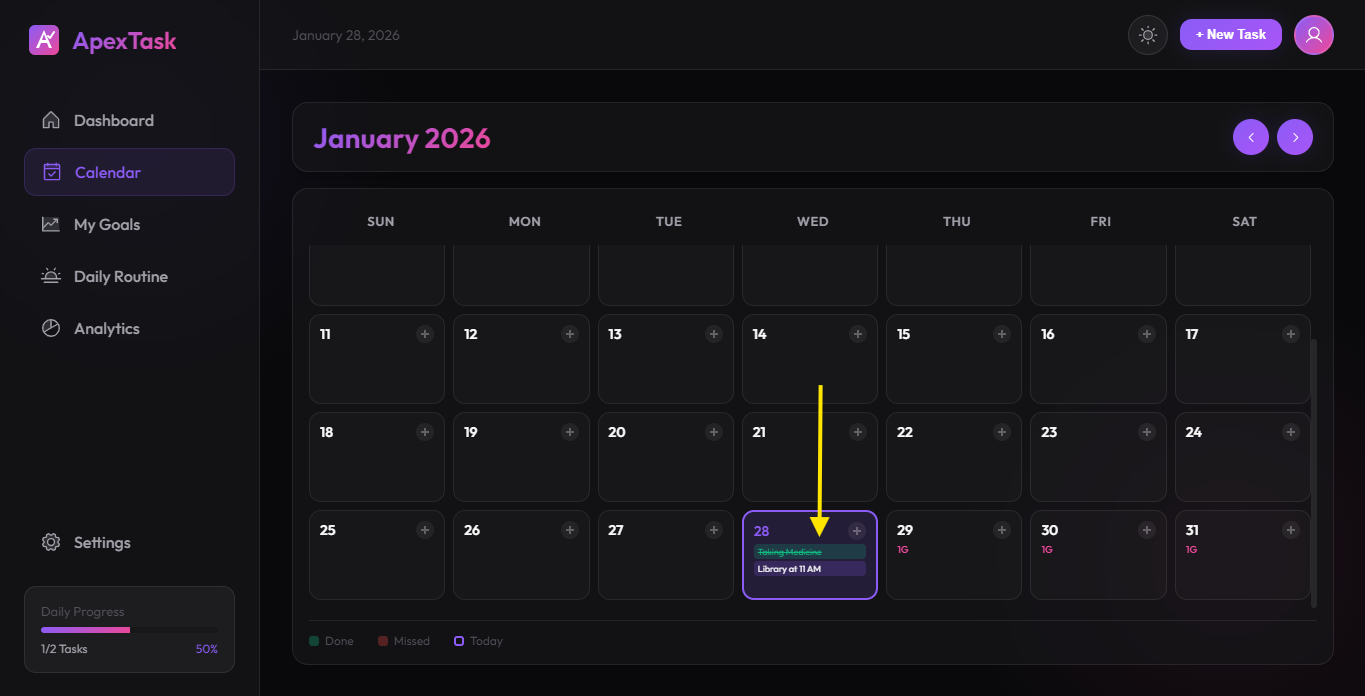1365x696 pixels.
Task: Select the January 2026 heading
Action: click(402, 138)
